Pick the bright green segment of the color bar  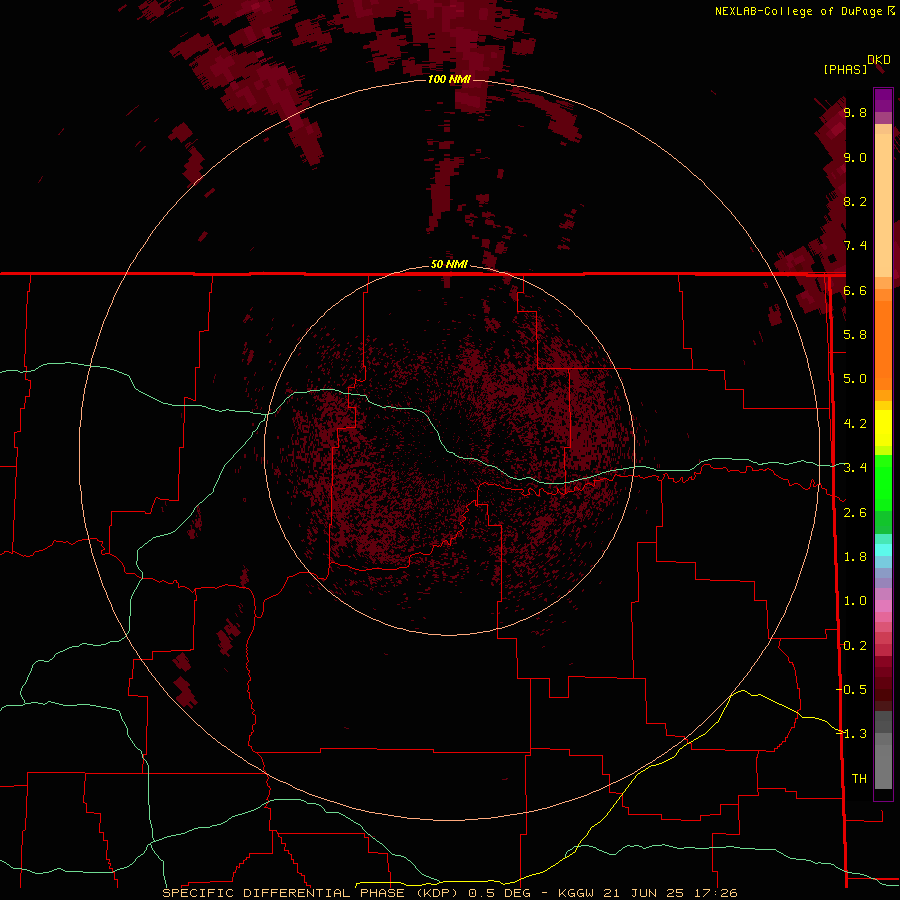coord(883,482)
